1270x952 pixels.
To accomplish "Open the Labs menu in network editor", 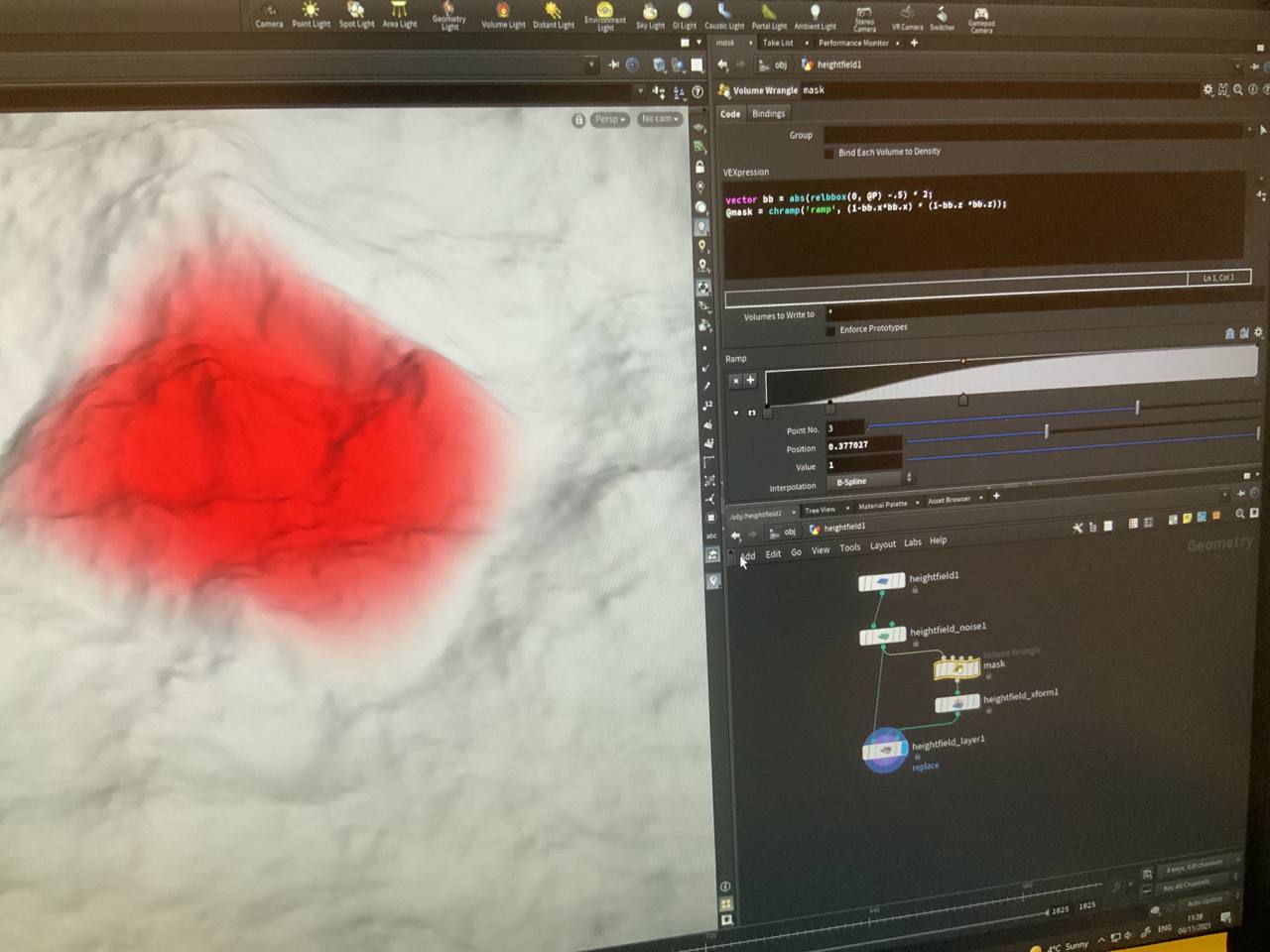I will coord(913,542).
